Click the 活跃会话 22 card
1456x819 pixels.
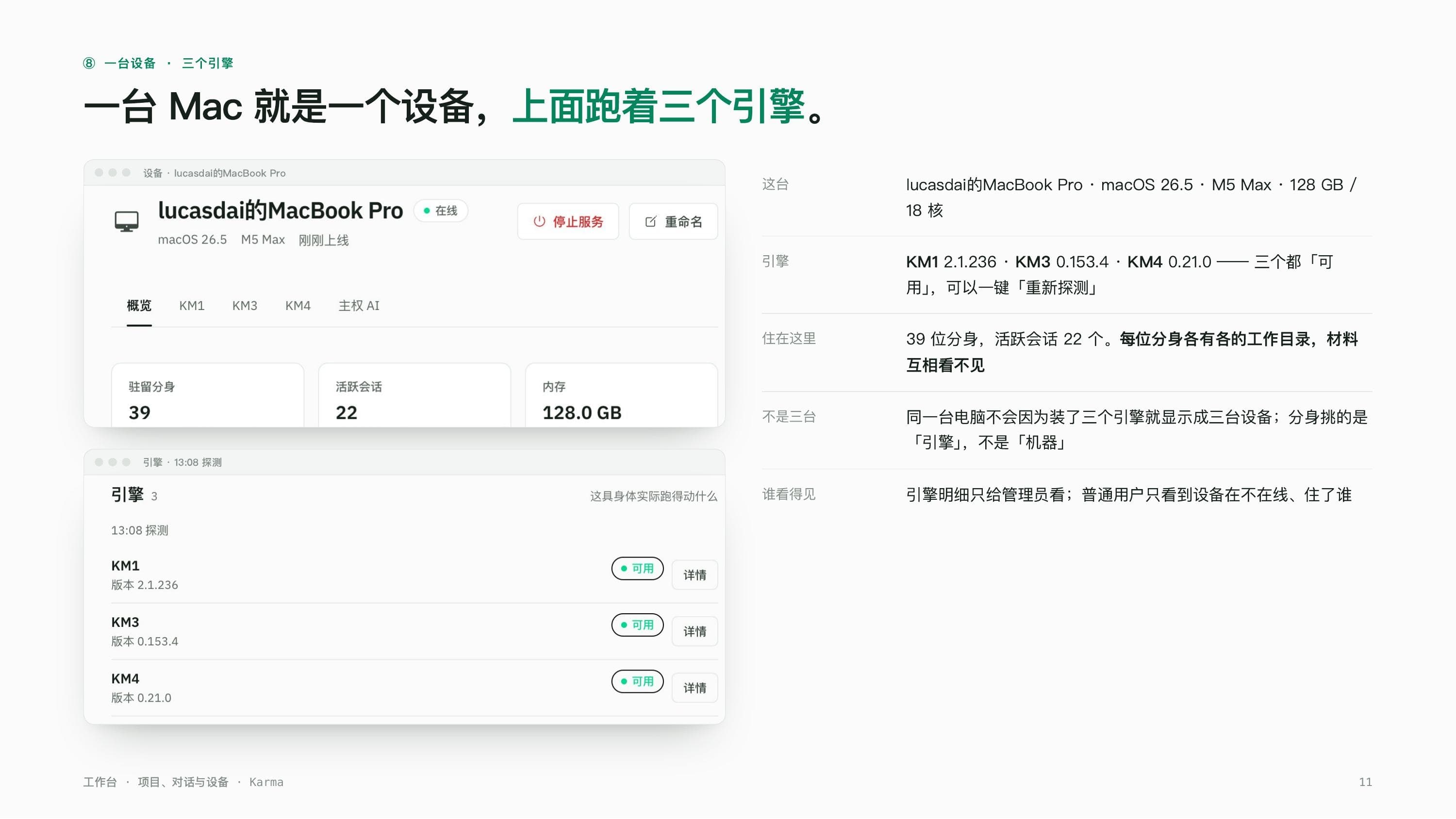[x=415, y=395]
